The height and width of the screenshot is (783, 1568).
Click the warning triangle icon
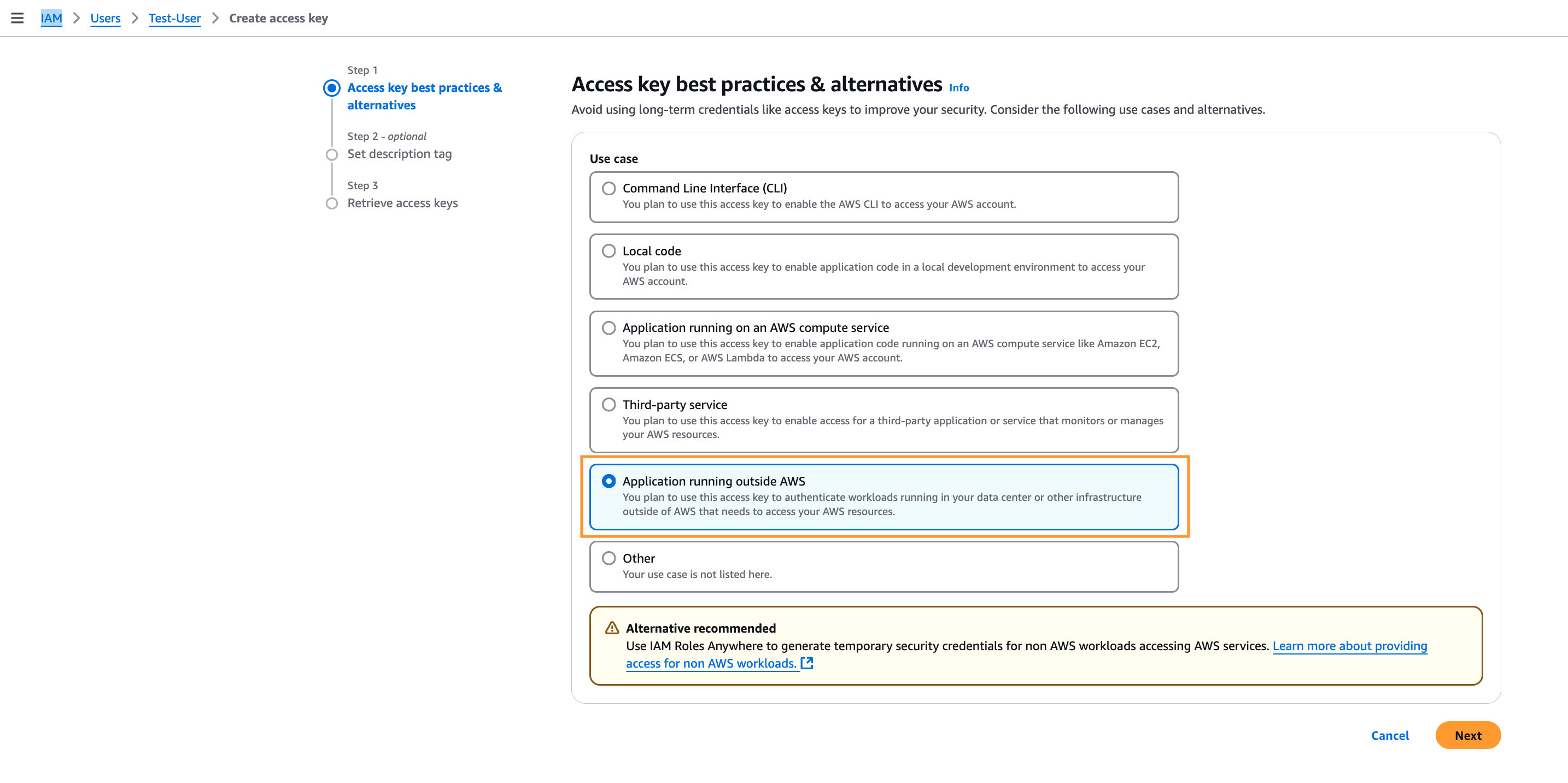[612, 628]
